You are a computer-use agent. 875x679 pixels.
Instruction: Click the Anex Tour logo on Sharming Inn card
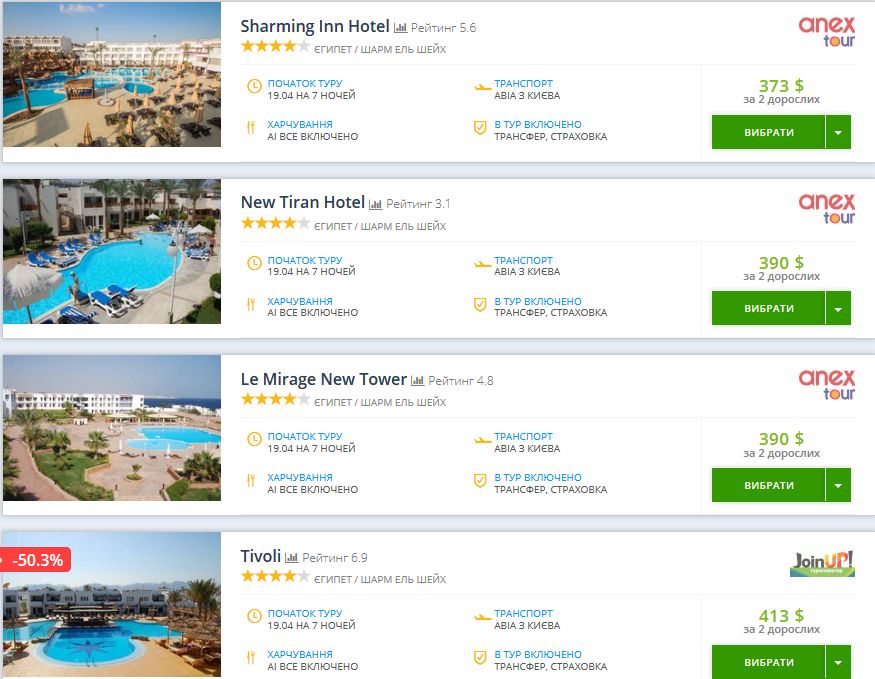pyautogui.click(x=827, y=32)
